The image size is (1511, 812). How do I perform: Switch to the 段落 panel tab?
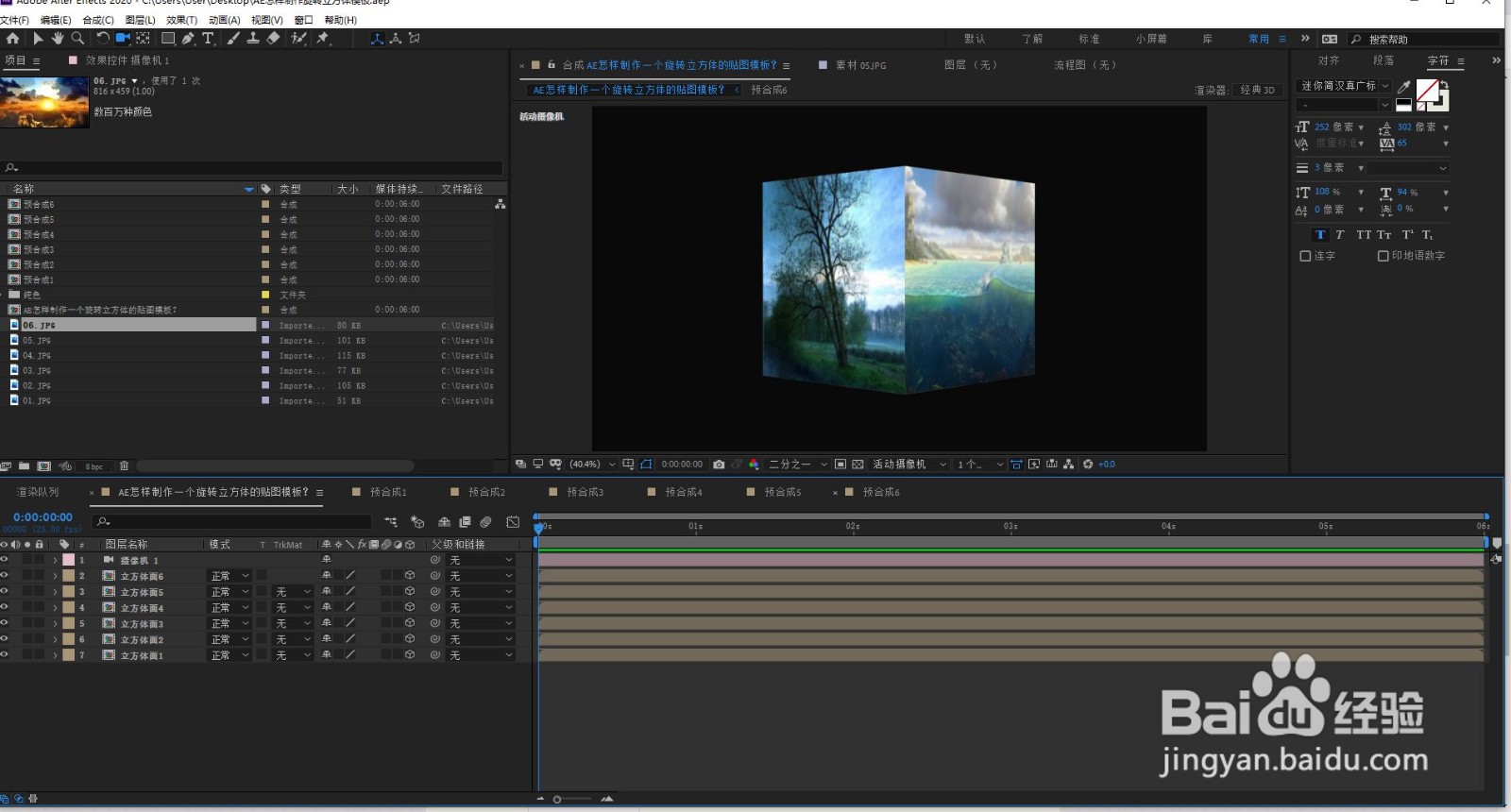1384,60
